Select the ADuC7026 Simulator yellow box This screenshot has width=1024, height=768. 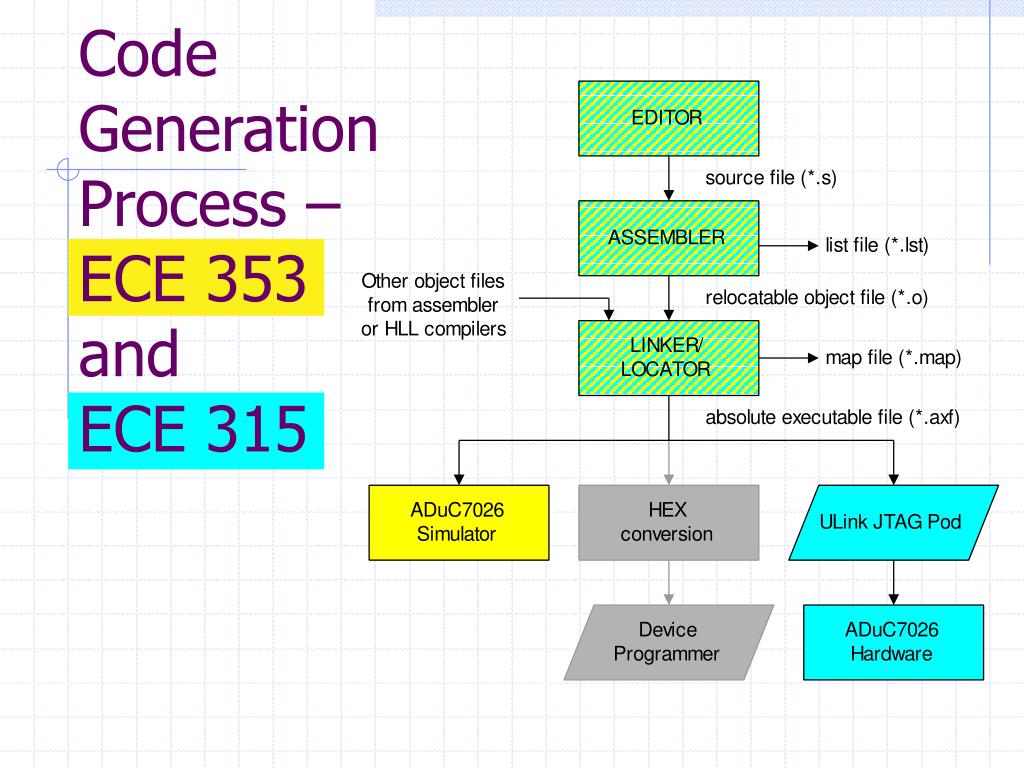coord(458,522)
